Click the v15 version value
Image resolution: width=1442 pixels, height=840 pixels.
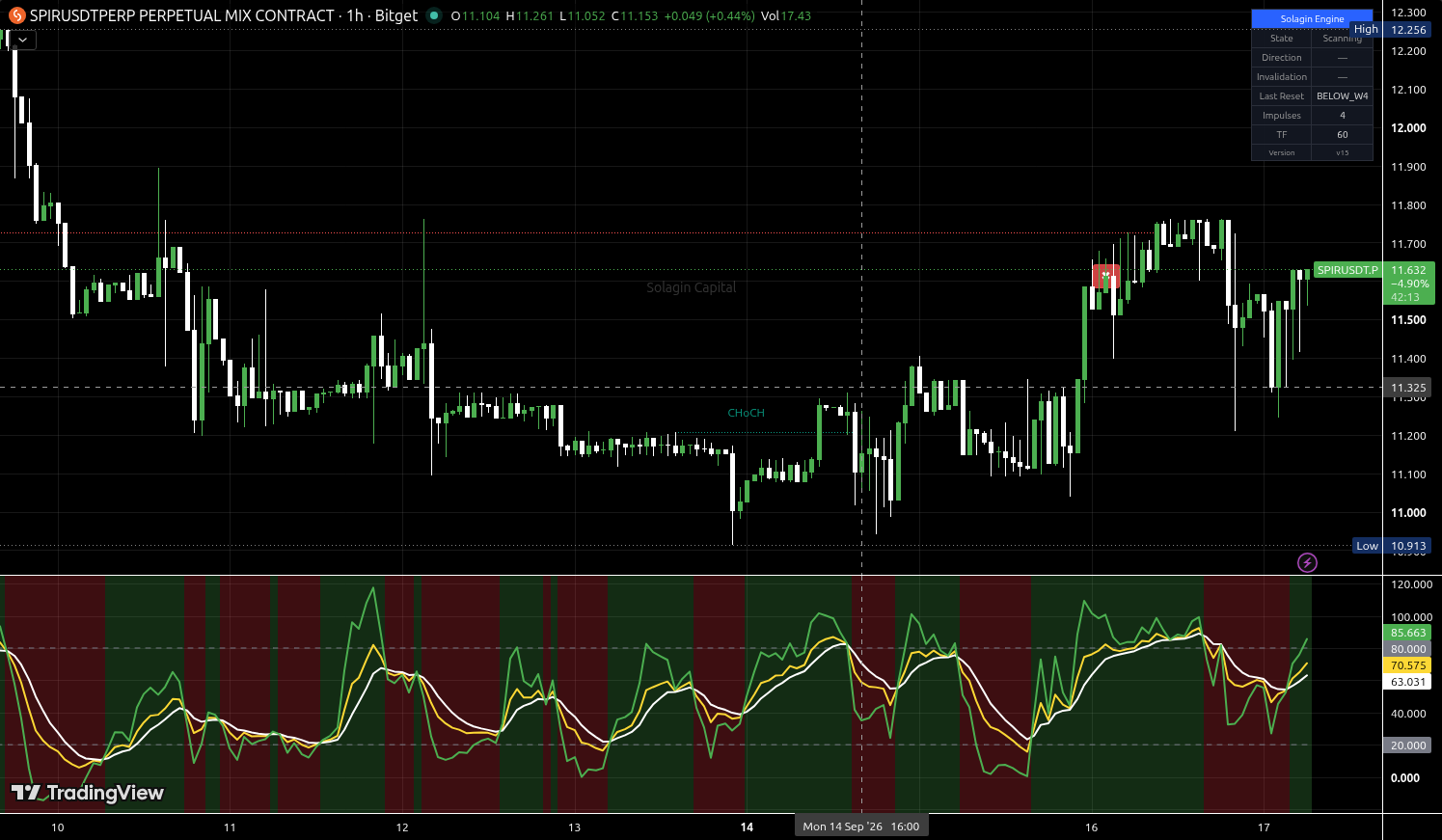[x=1343, y=152]
